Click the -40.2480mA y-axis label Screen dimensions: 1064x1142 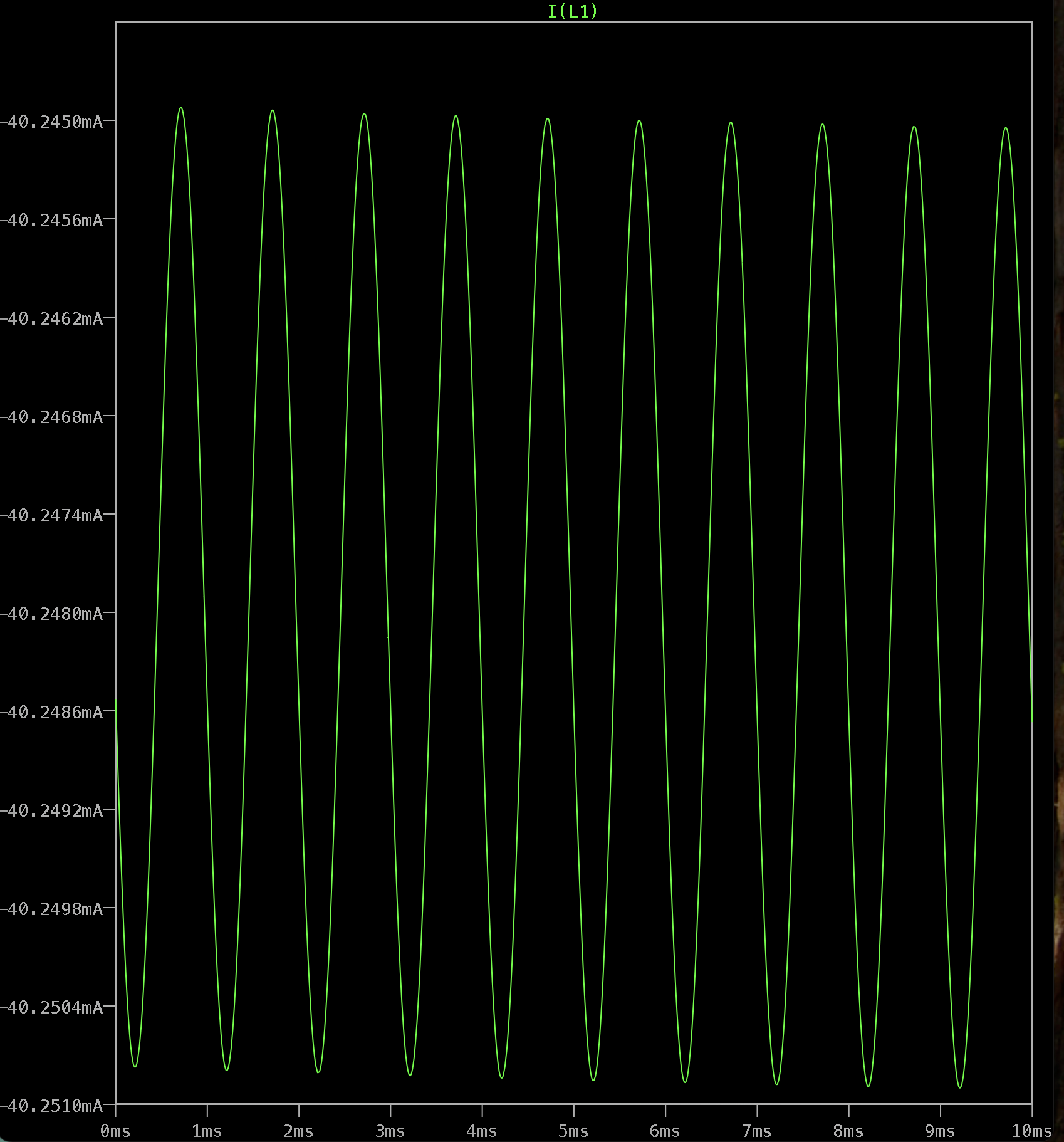coord(51,614)
